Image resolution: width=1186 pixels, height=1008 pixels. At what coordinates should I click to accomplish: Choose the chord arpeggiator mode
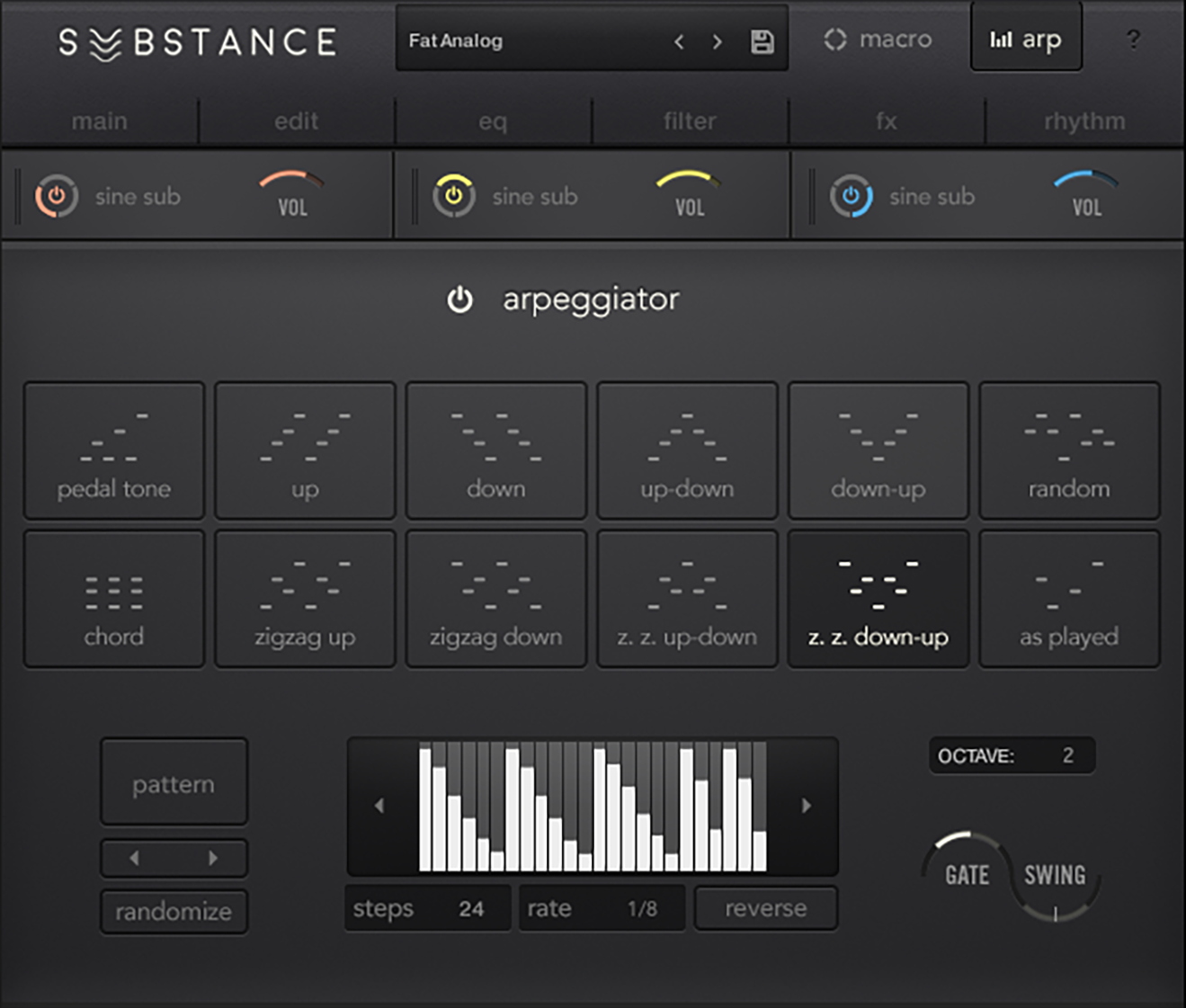[113, 598]
